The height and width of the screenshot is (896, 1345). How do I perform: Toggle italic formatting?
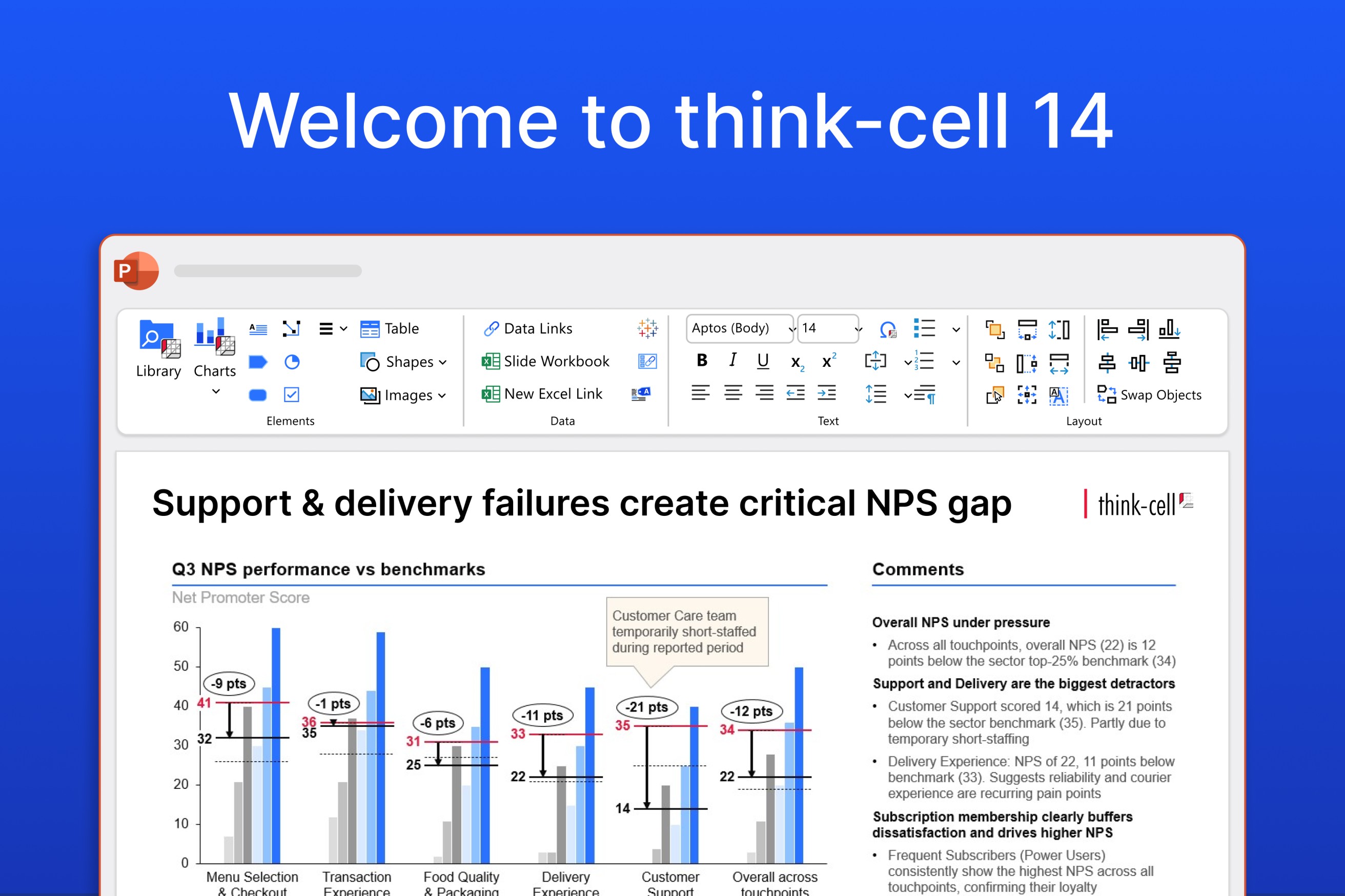pyautogui.click(x=733, y=360)
